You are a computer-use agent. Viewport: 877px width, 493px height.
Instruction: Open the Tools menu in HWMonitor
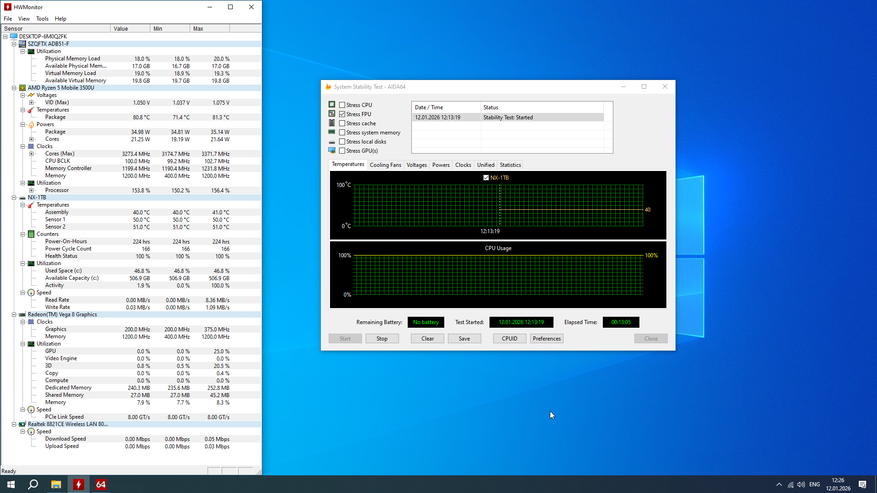point(42,19)
